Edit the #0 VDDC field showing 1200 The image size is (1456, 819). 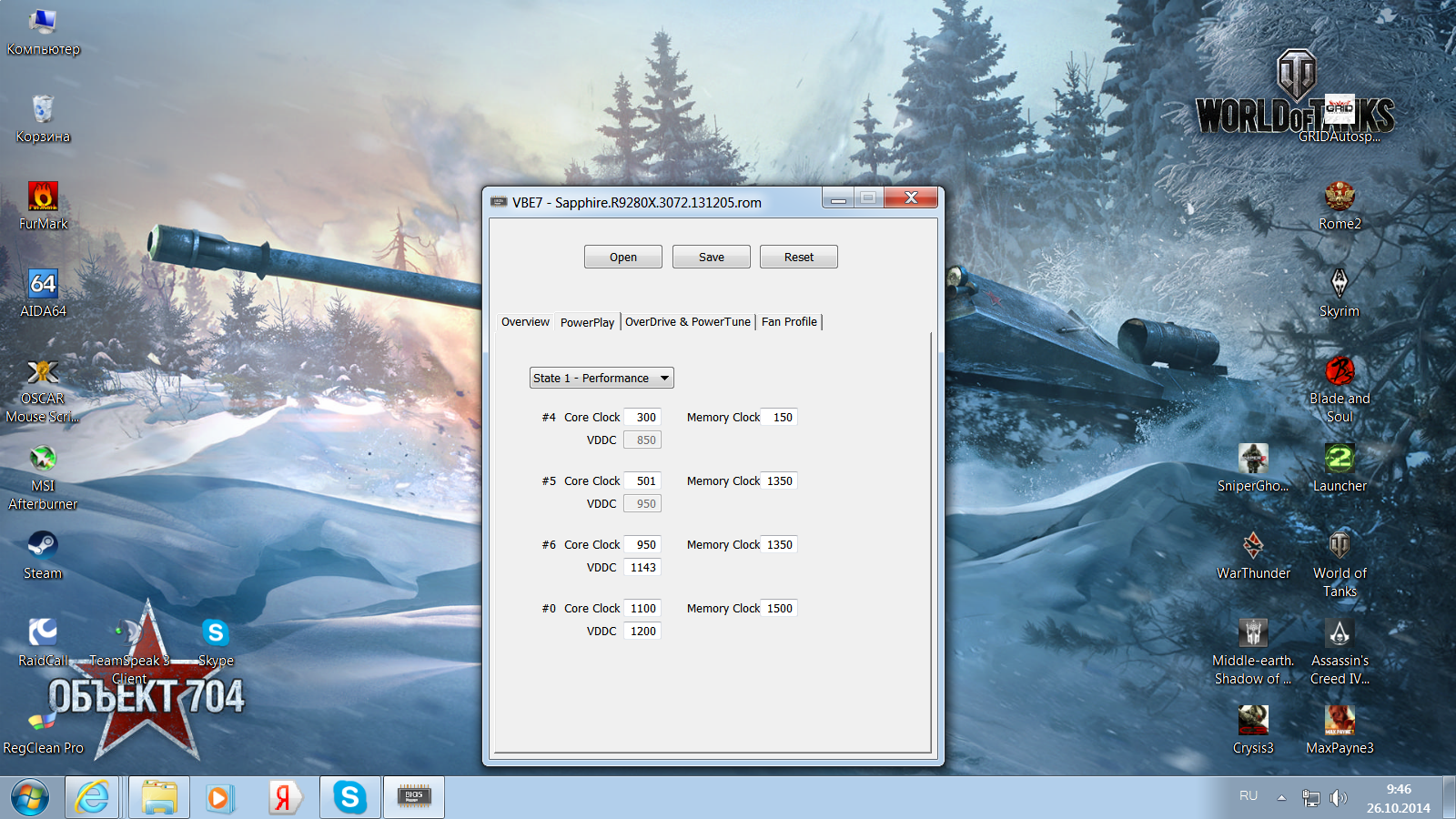coord(642,632)
